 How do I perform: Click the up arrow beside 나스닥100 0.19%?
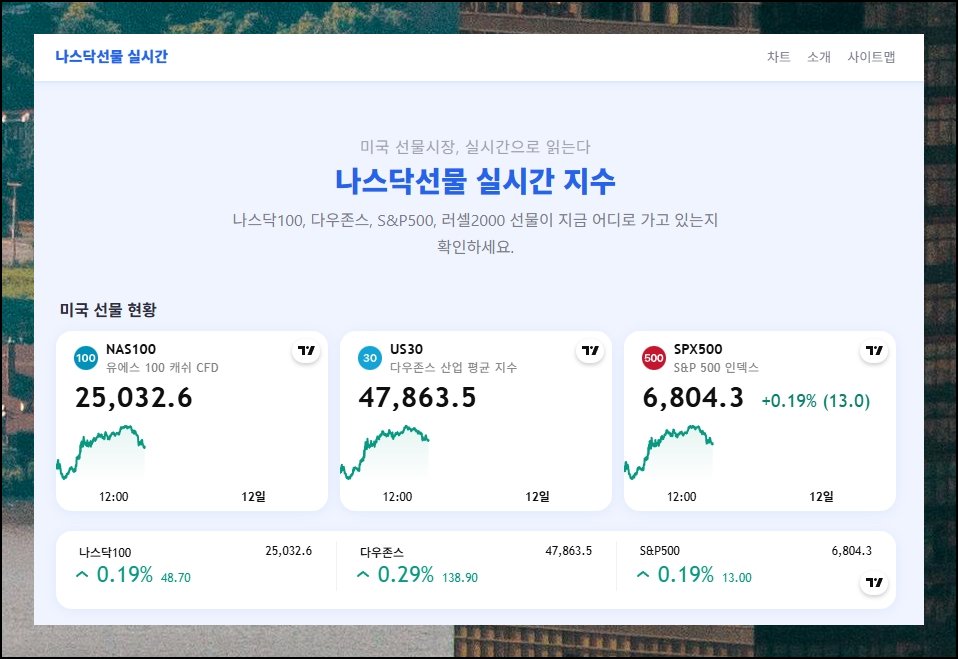pos(82,575)
